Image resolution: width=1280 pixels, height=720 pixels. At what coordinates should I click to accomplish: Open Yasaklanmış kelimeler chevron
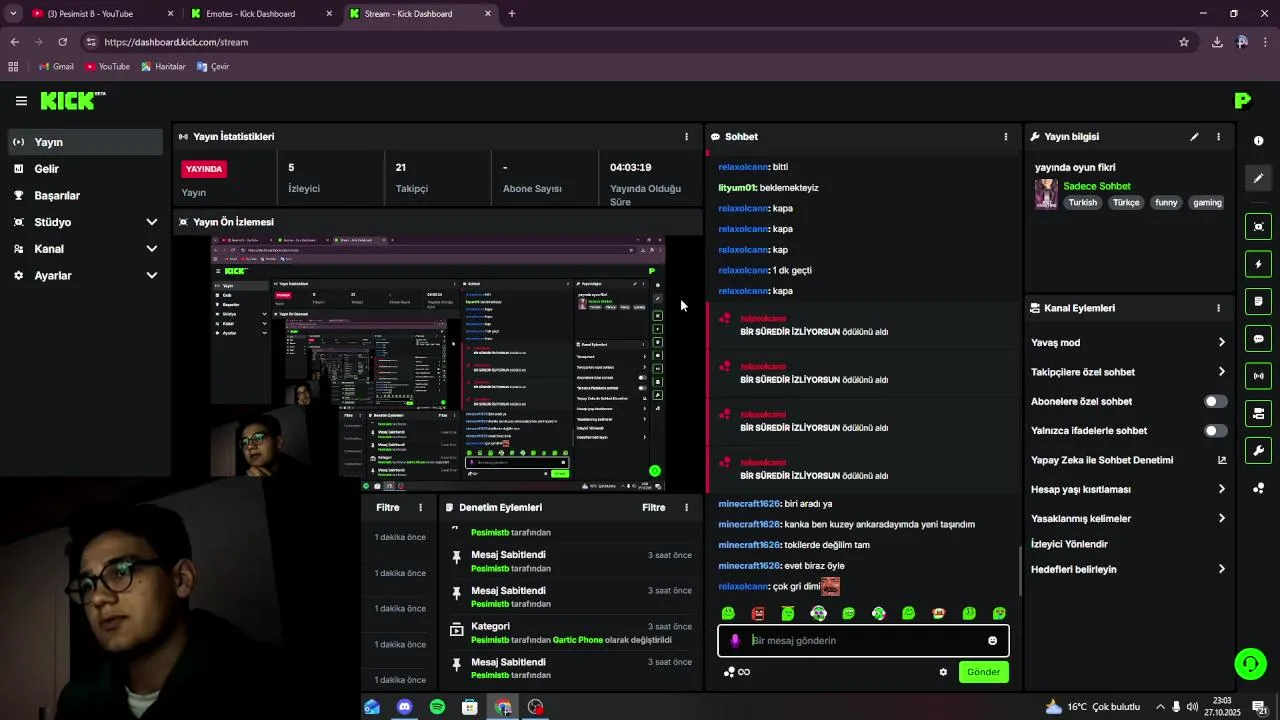[x=1221, y=519]
